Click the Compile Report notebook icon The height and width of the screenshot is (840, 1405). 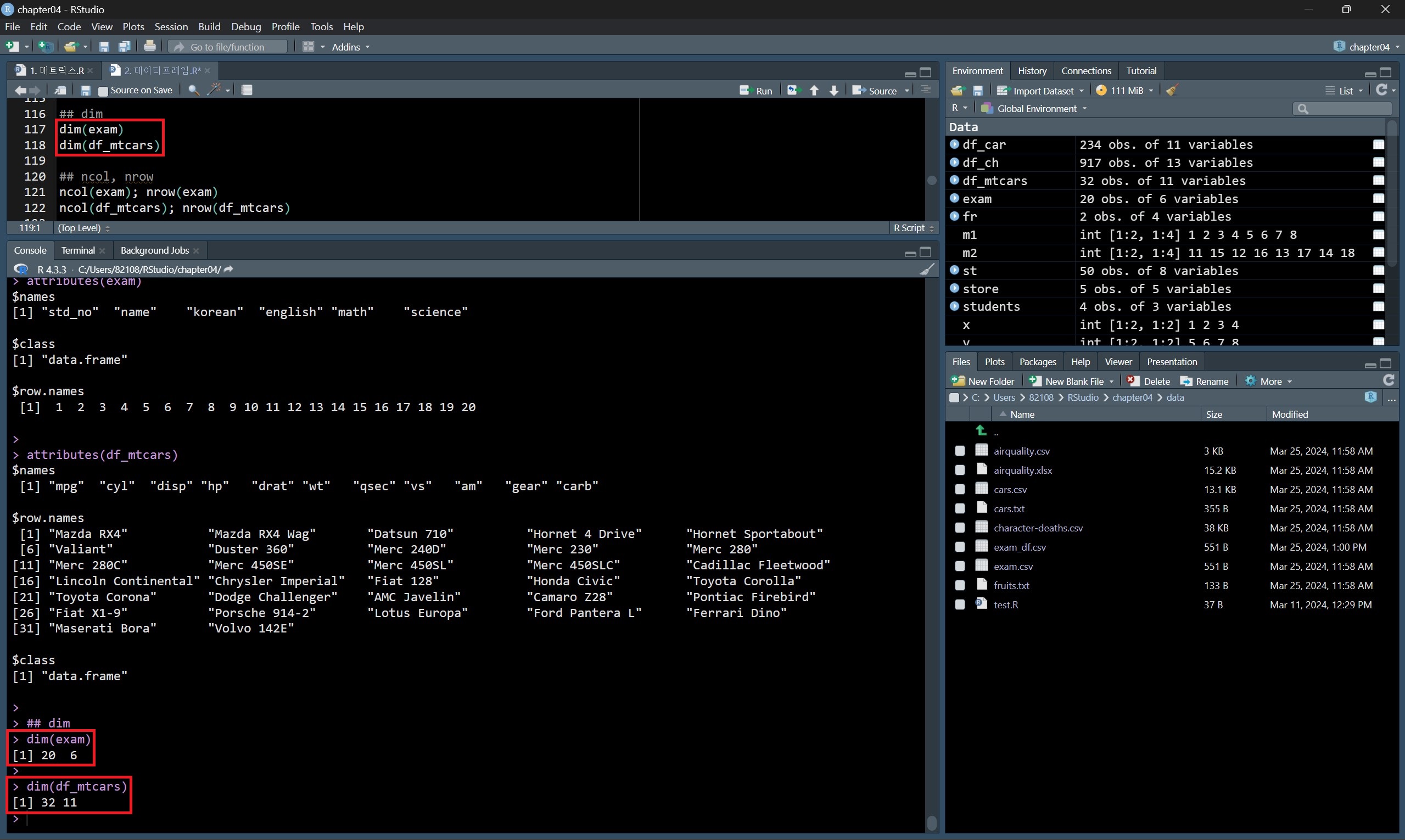pos(247,90)
